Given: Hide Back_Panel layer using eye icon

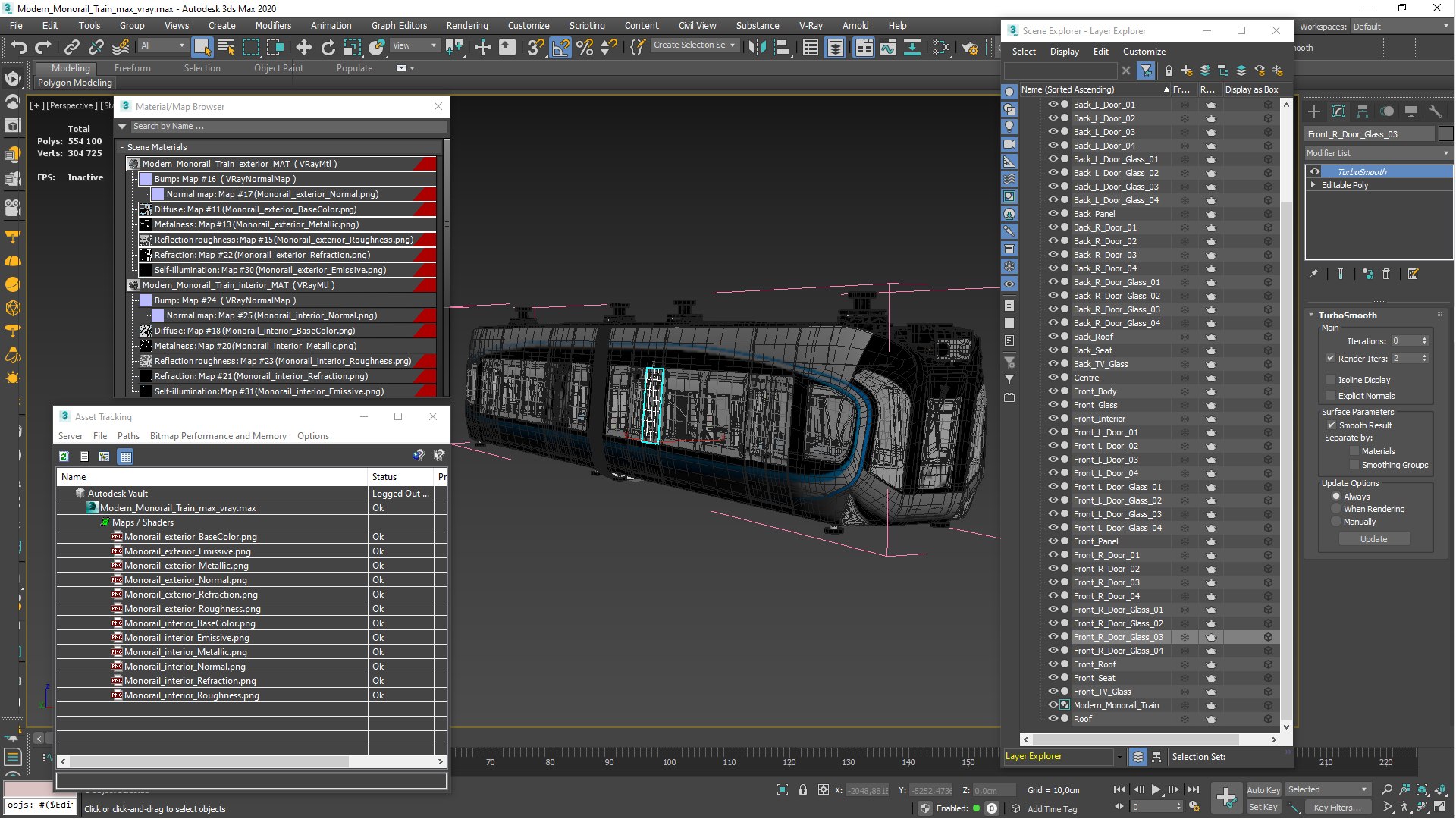Looking at the screenshot, I should pyautogui.click(x=1053, y=214).
